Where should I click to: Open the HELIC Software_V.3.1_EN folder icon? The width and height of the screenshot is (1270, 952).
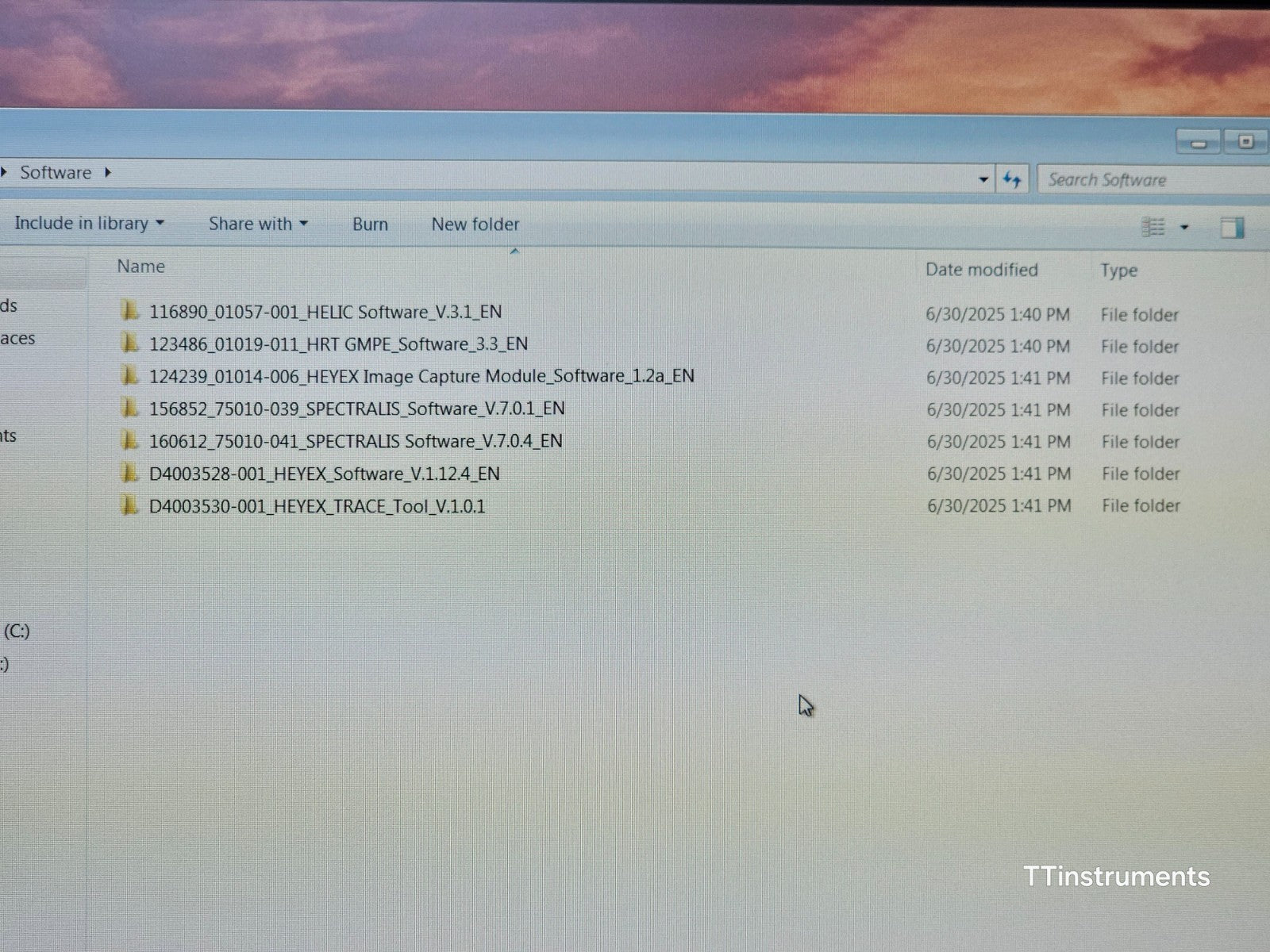pyautogui.click(x=129, y=310)
